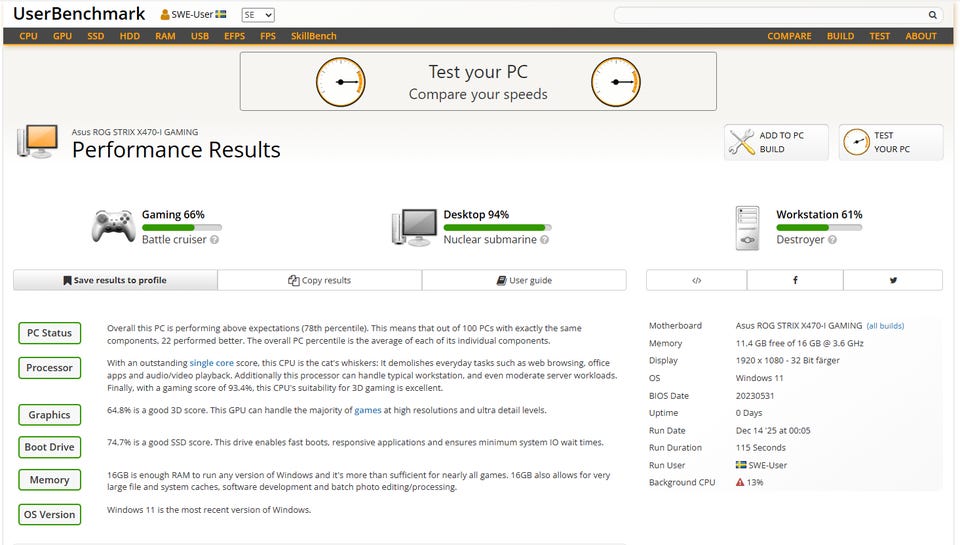Open SkillBench from the nav bar
Viewport: 960px width, 545px height.
tap(313, 36)
